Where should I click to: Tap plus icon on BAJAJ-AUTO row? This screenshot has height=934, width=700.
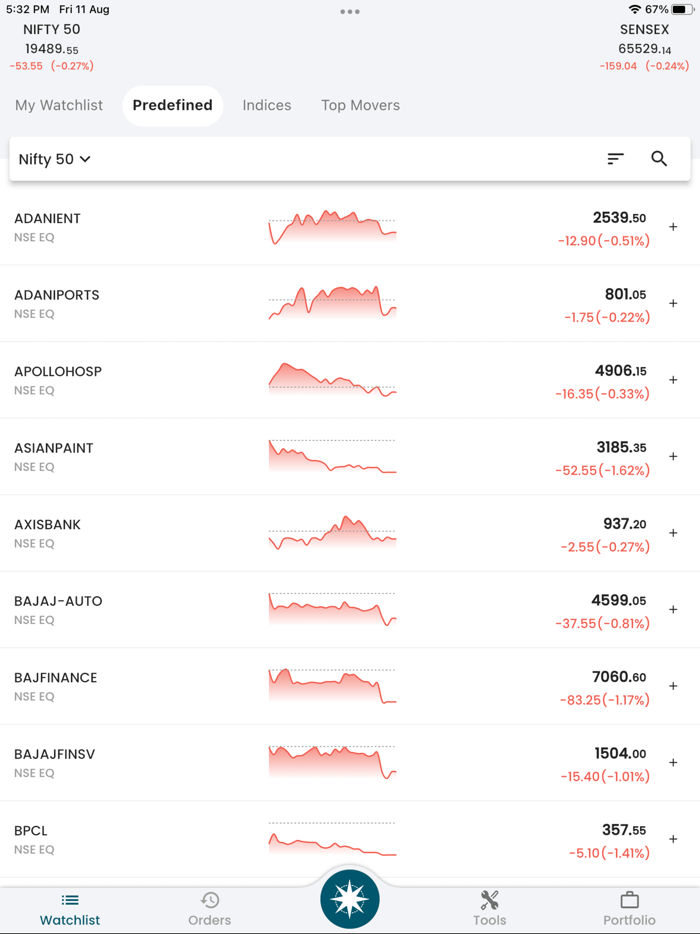[x=673, y=609]
